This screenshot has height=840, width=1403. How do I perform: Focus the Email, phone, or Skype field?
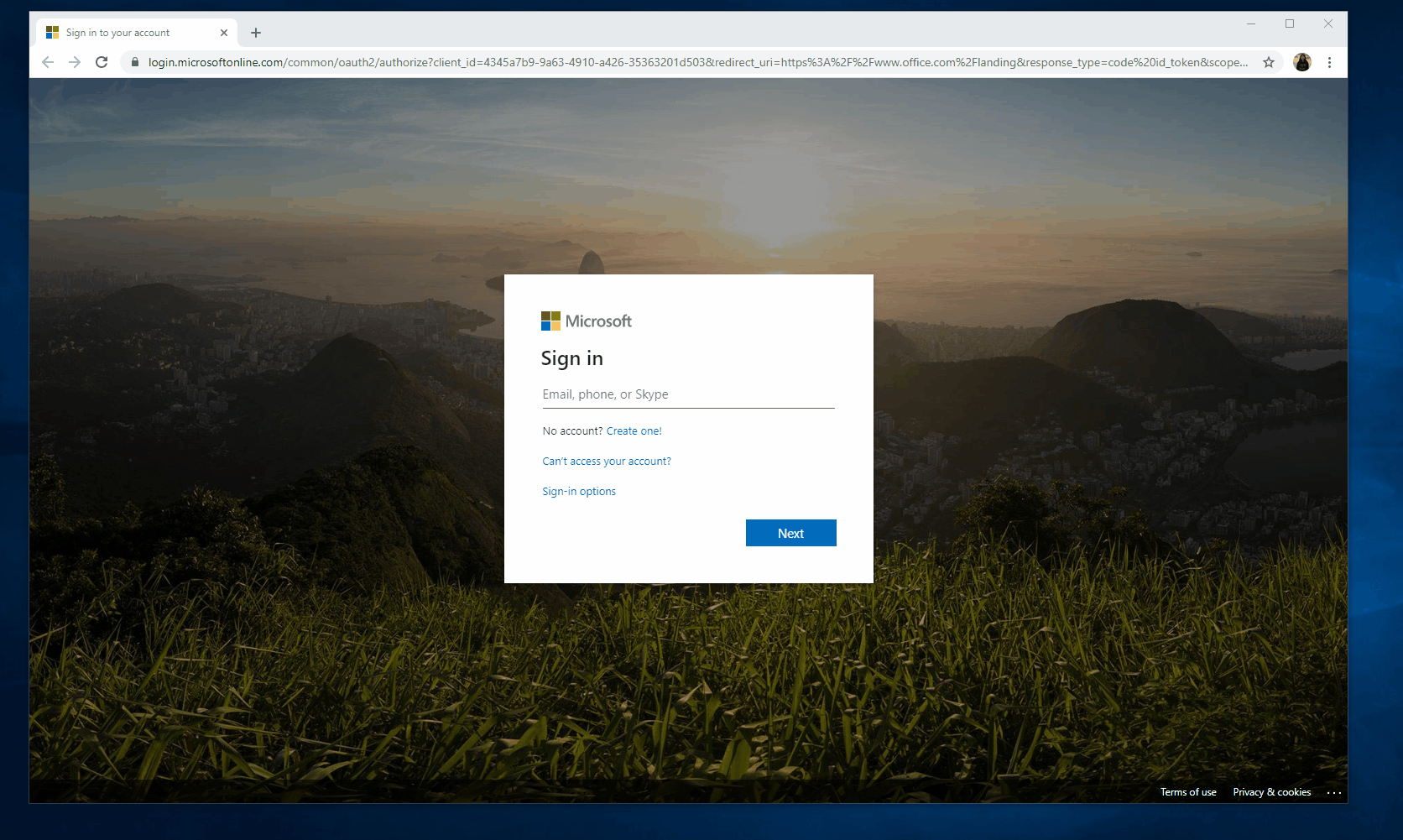coord(688,394)
